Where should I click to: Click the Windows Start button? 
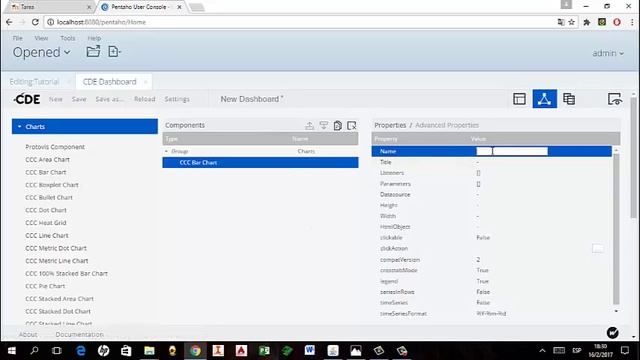[x=11, y=351]
